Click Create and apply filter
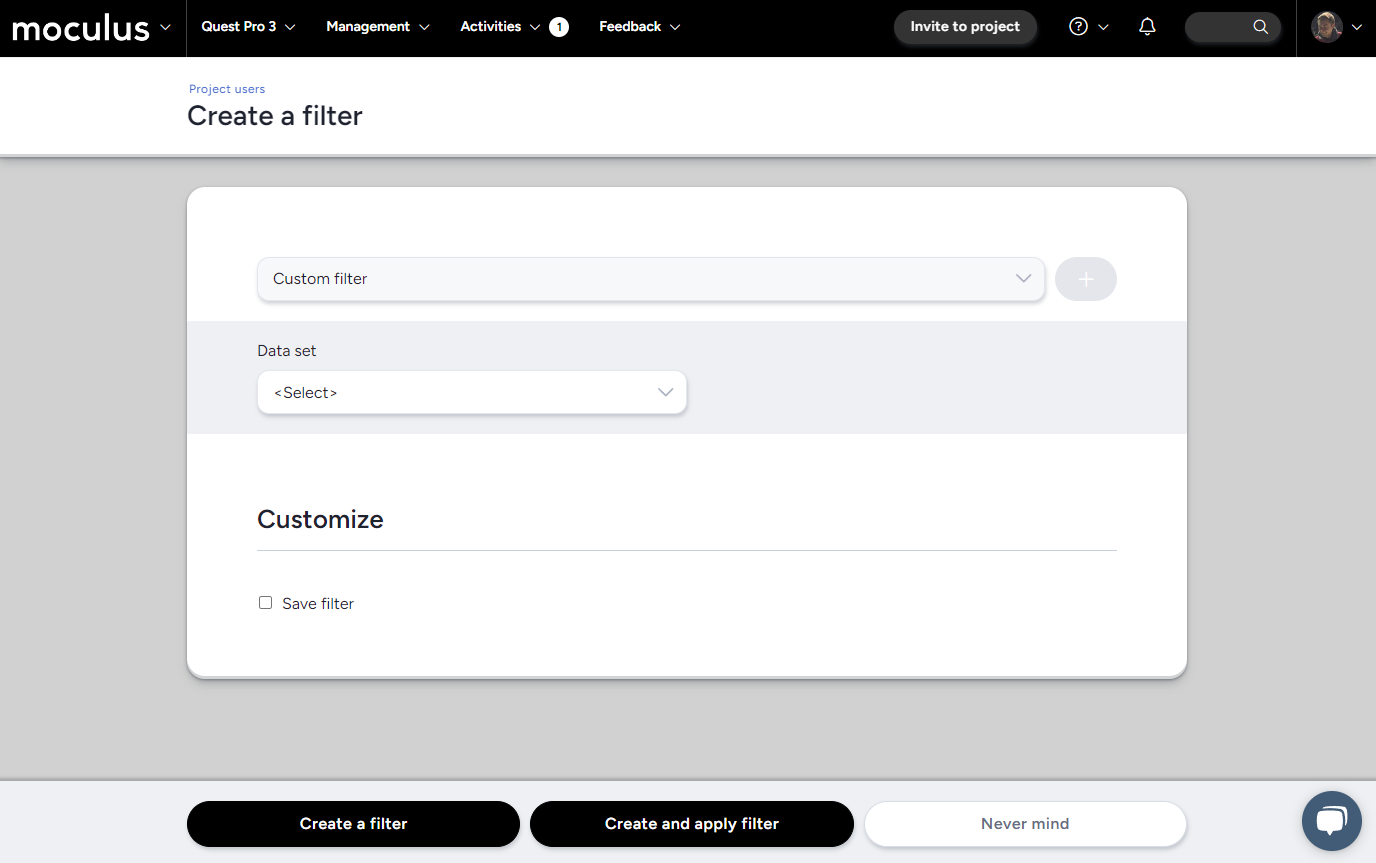The image size is (1376, 863). (691, 824)
